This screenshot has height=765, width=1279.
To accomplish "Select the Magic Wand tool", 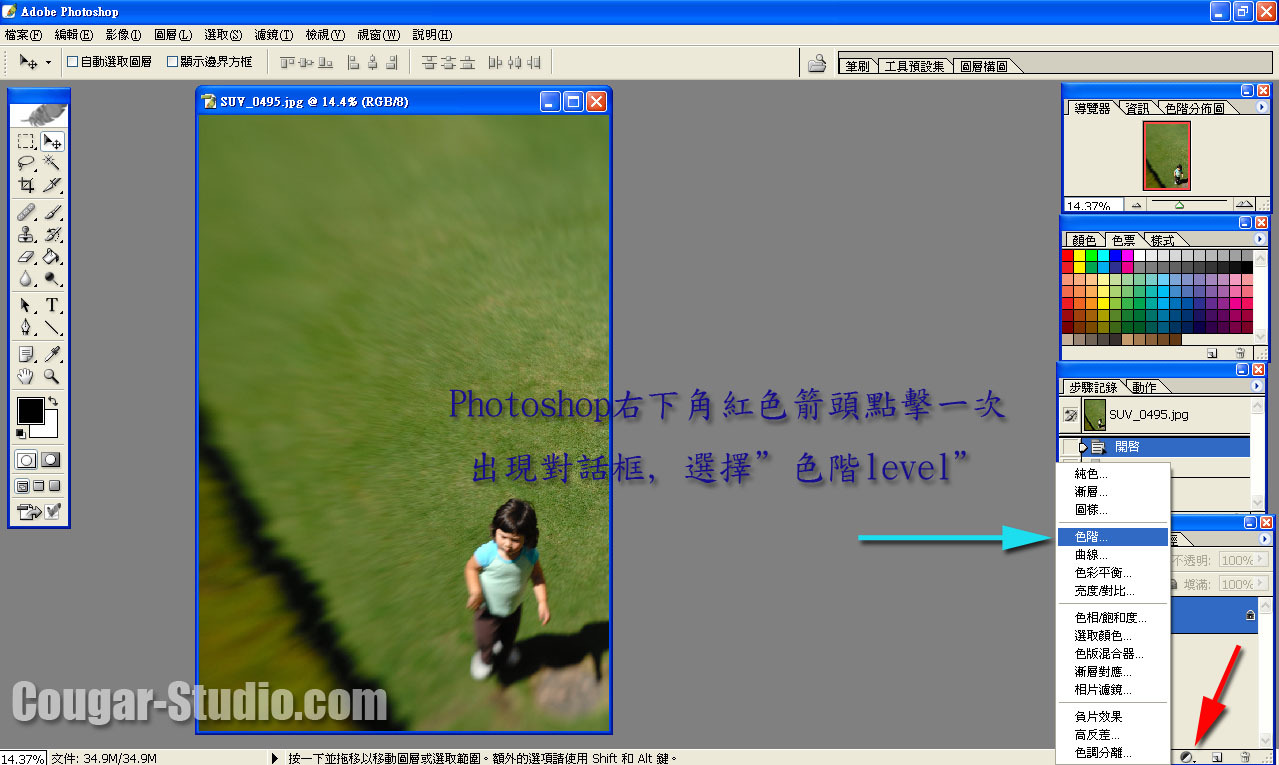I will [52, 163].
